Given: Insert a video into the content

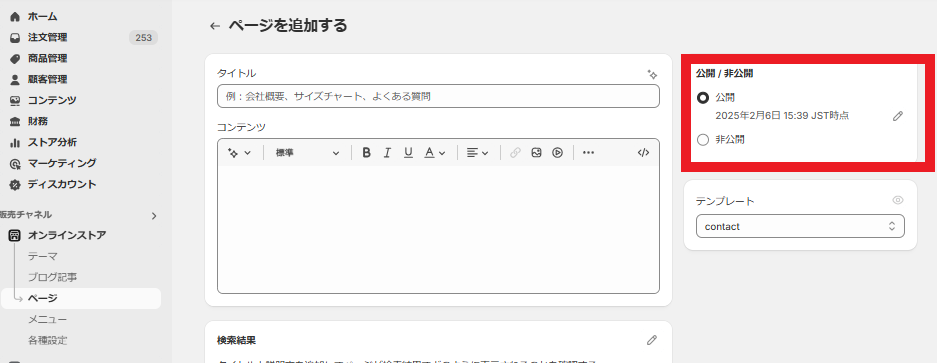Looking at the screenshot, I should point(558,153).
